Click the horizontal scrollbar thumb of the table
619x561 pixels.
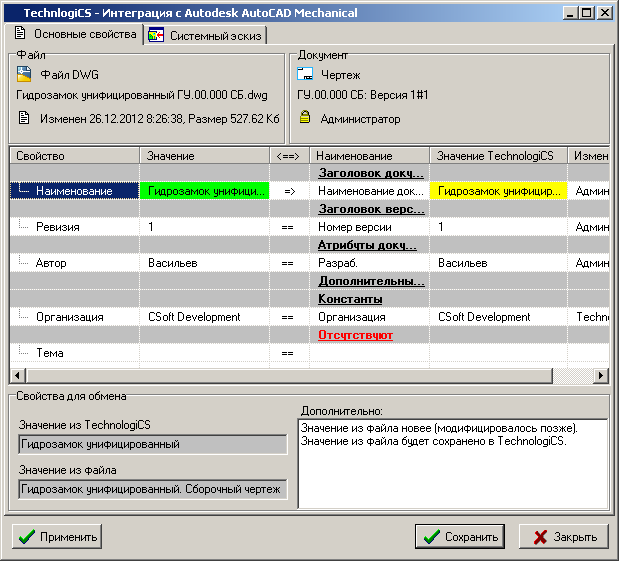pyautogui.click(x=289, y=375)
